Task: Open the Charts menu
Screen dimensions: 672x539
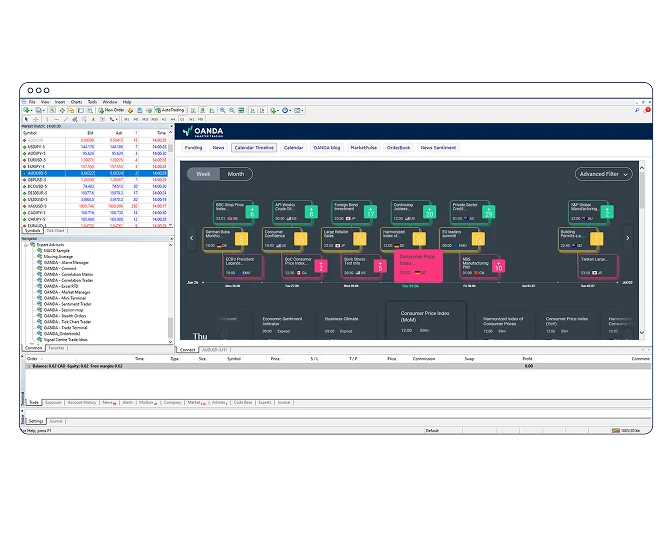Action: (x=76, y=102)
